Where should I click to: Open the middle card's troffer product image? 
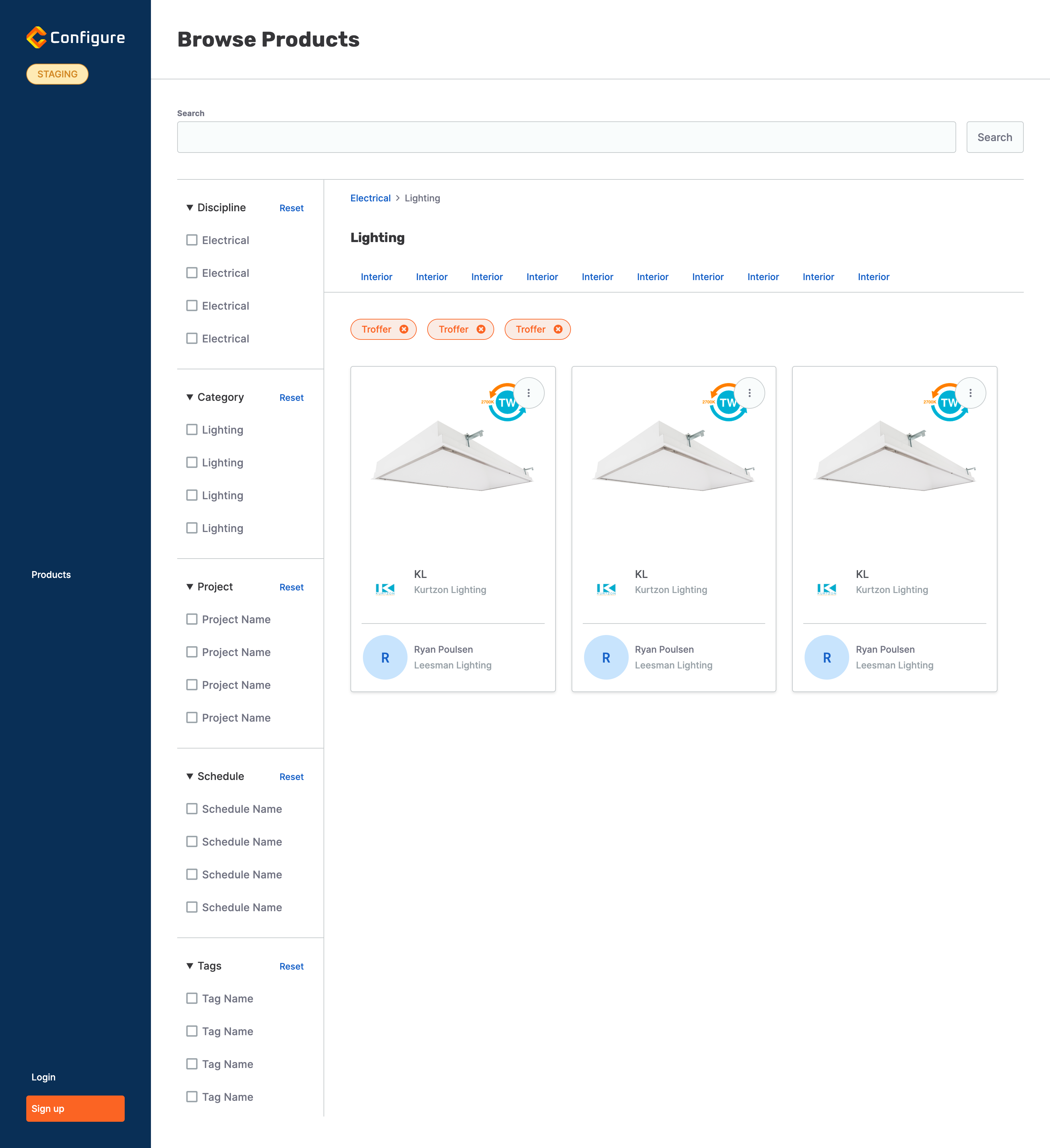(674, 456)
